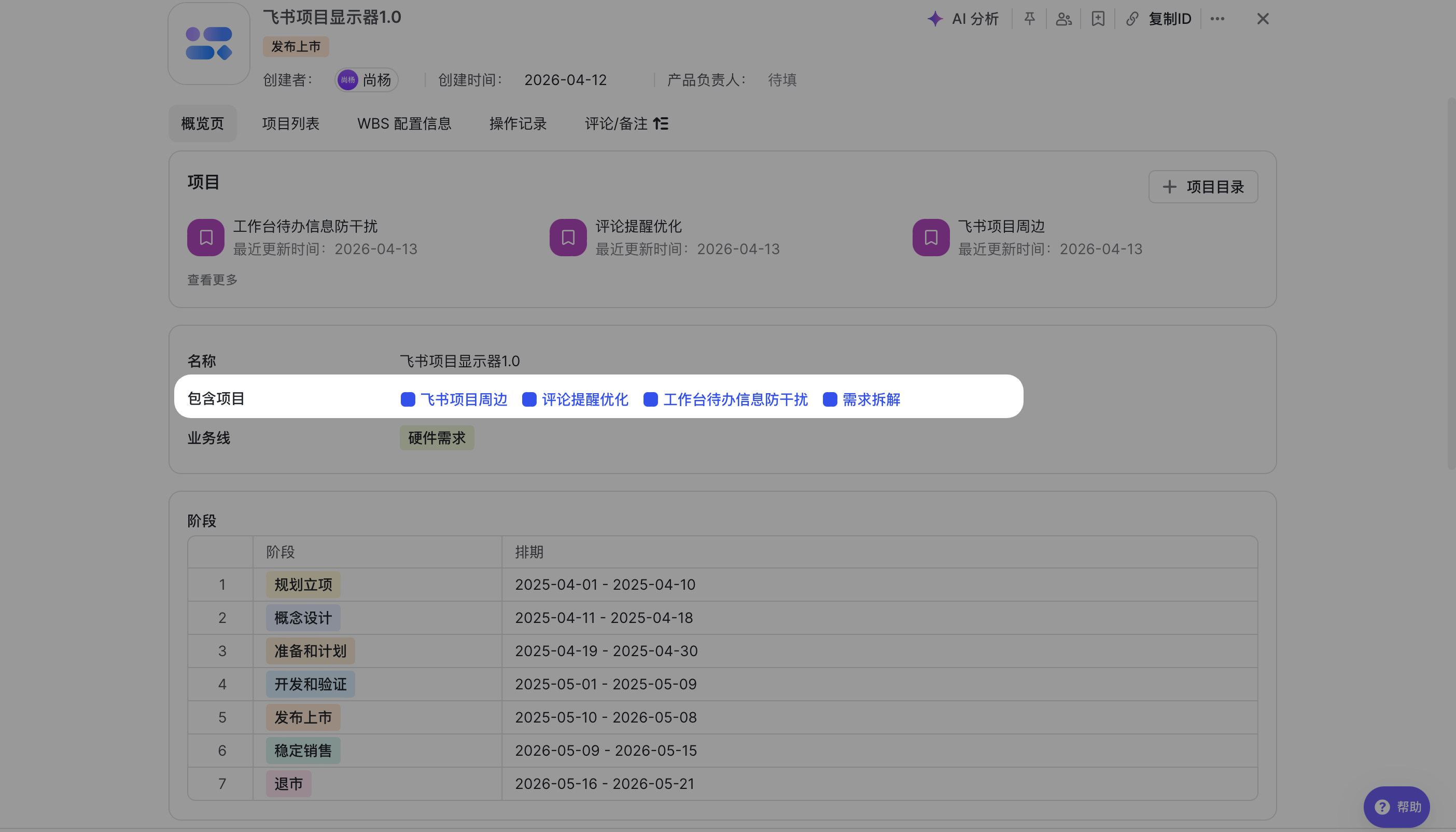The height and width of the screenshot is (832, 1456).
Task: Click 查看更多 to show more projects
Action: pyautogui.click(x=213, y=280)
